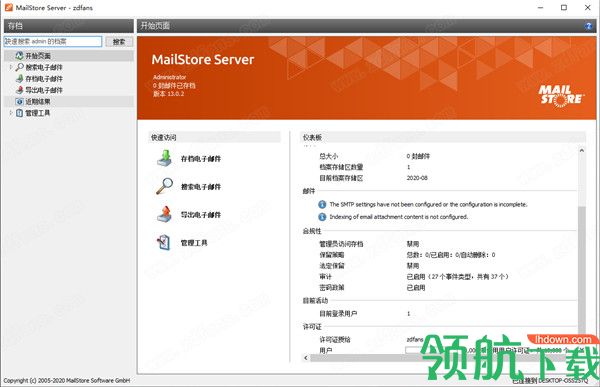Focus the quick search admin archive field
The image size is (600, 387).
click(53, 41)
